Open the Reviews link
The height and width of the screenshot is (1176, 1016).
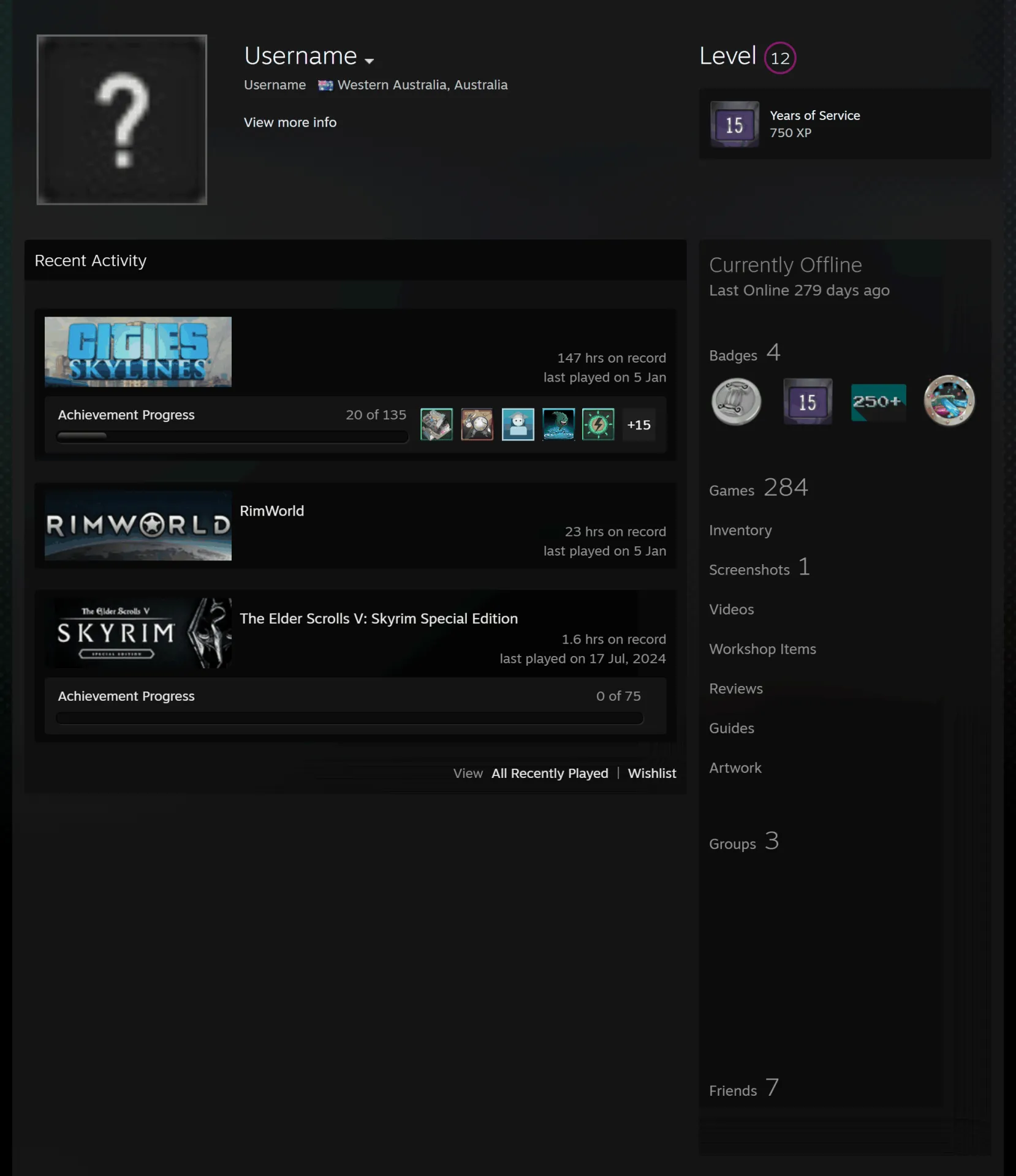click(x=736, y=689)
